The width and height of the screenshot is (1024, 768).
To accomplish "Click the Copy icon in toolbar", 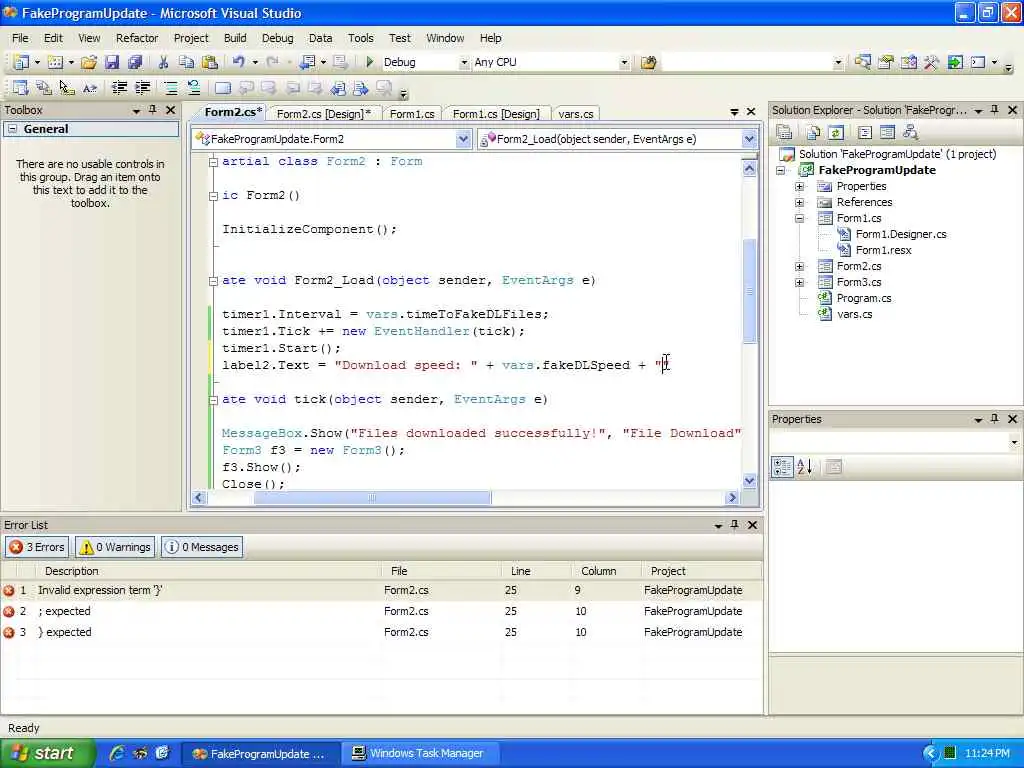I will [186, 62].
